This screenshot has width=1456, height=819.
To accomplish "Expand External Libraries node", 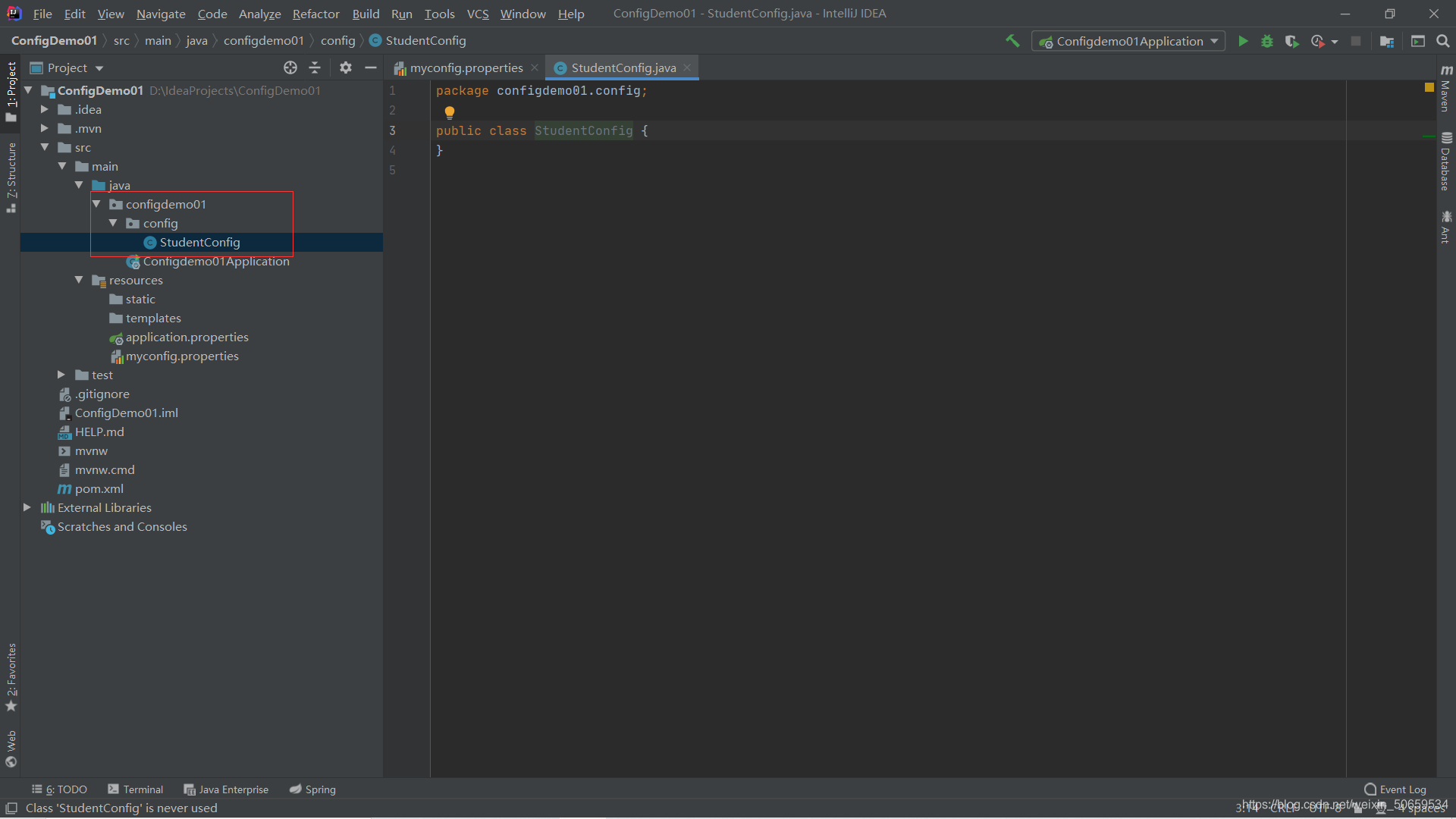I will (x=27, y=507).
